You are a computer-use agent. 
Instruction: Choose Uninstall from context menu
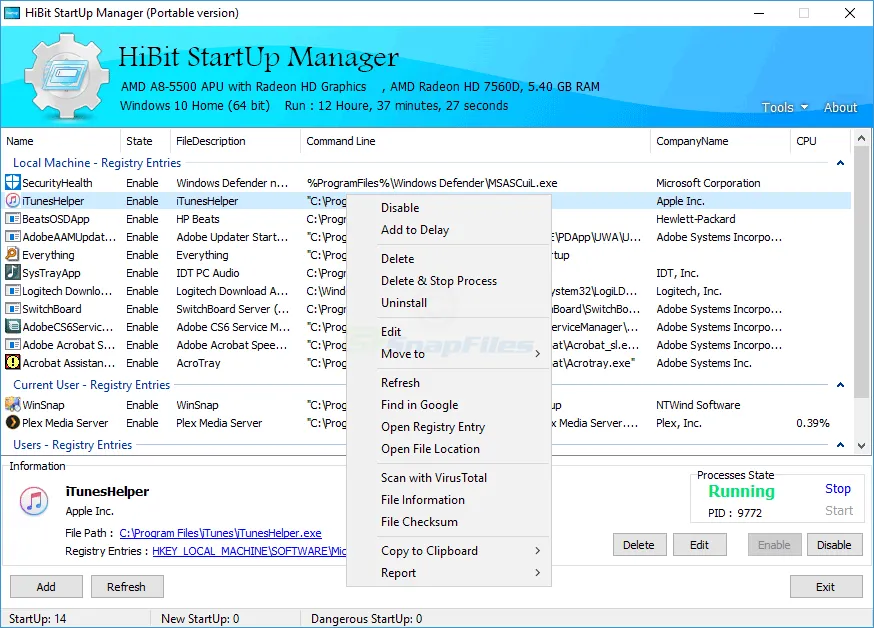[x=449, y=303]
